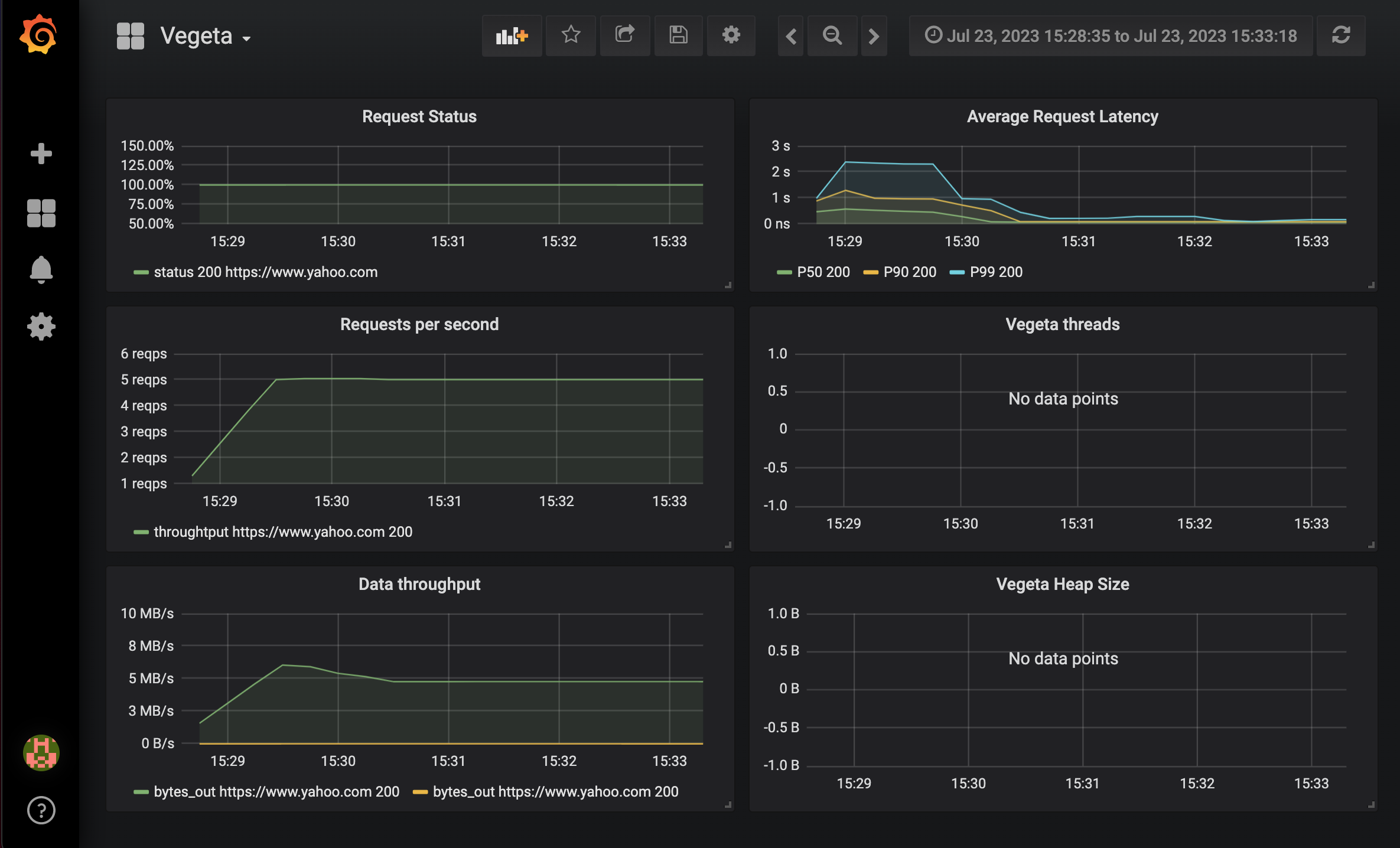
Task: Open Create plus menu in sidebar
Action: [41, 154]
